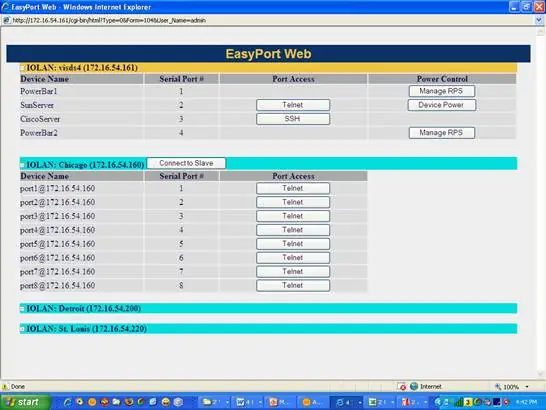Open Device Power for SunServer
The height and width of the screenshot is (410, 546).
(x=442, y=105)
